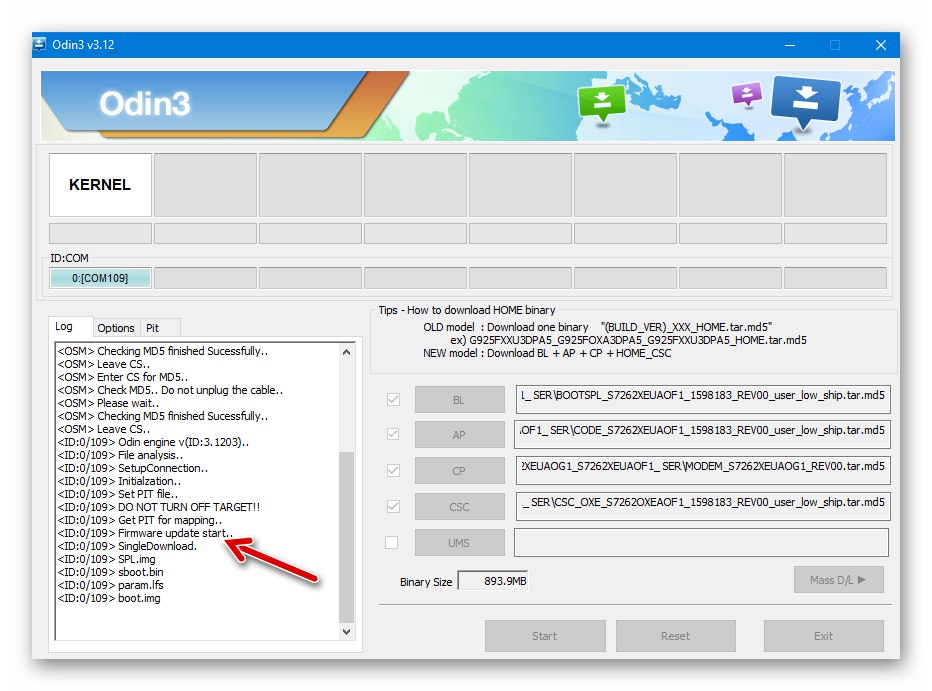Click the AP file button
This screenshot has height=691, width=932.
tap(459, 435)
